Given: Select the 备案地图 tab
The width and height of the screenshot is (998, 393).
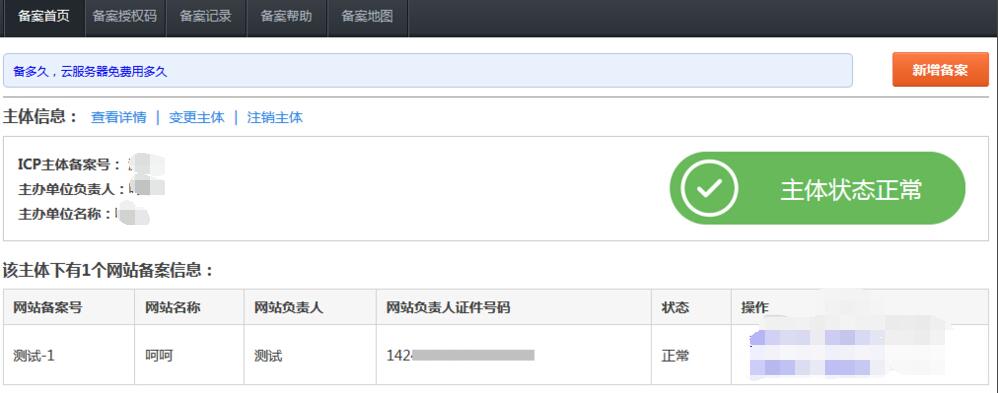Looking at the screenshot, I should point(367,17).
